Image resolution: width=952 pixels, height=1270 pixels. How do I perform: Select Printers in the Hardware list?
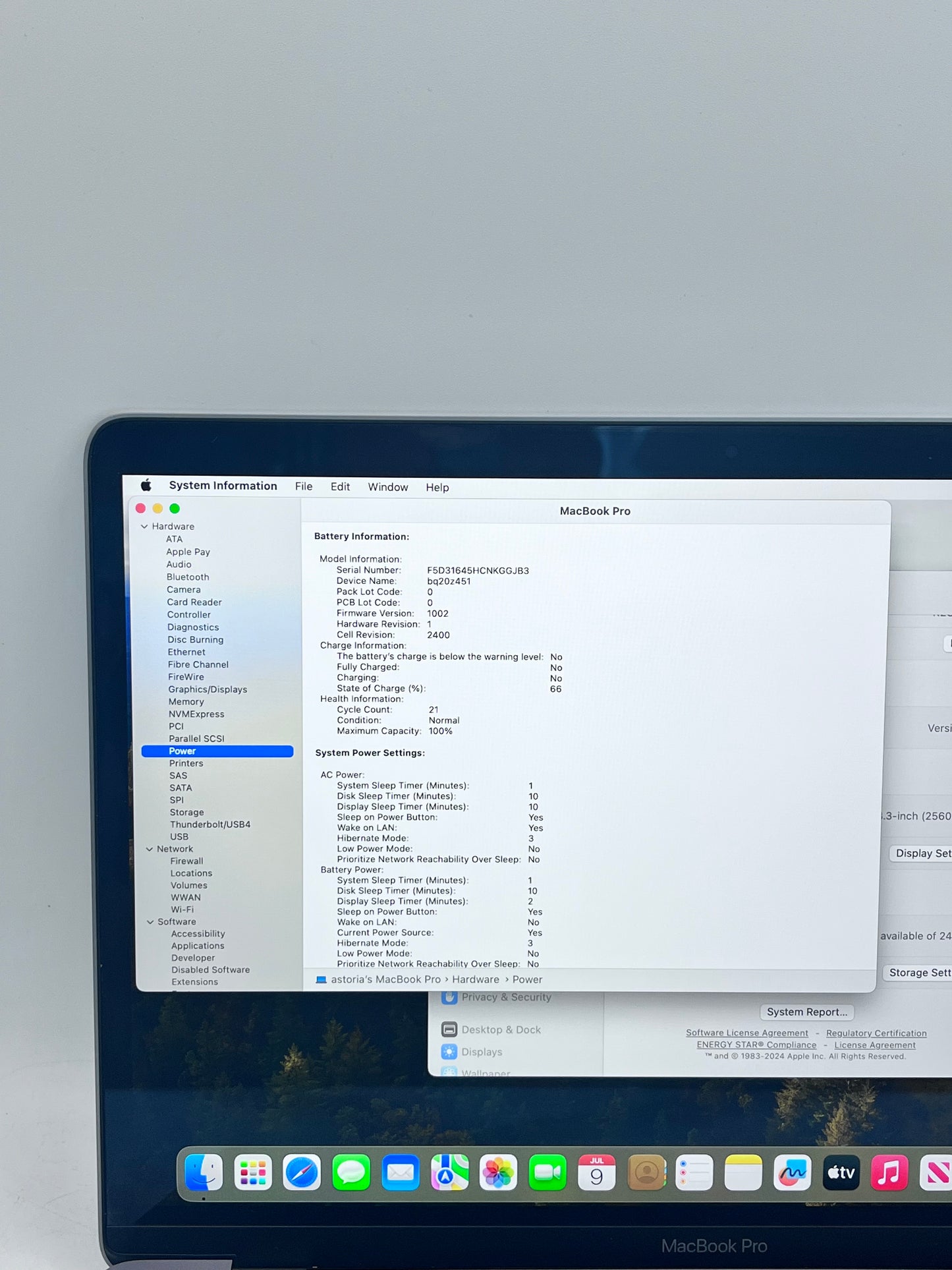(x=186, y=764)
